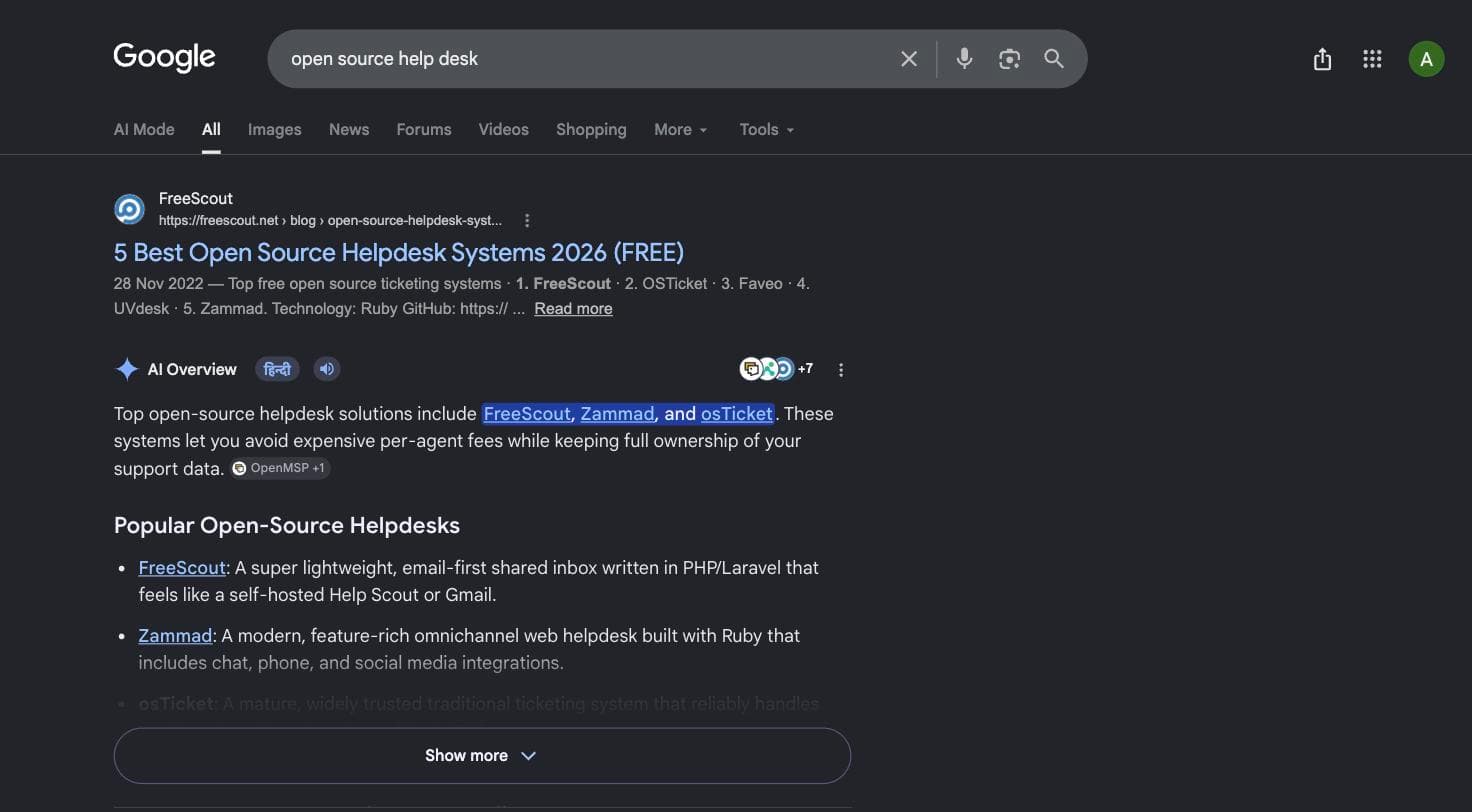Click the FreeScout site favicon
This screenshot has width=1472, height=812.
(x=129, y=209)
